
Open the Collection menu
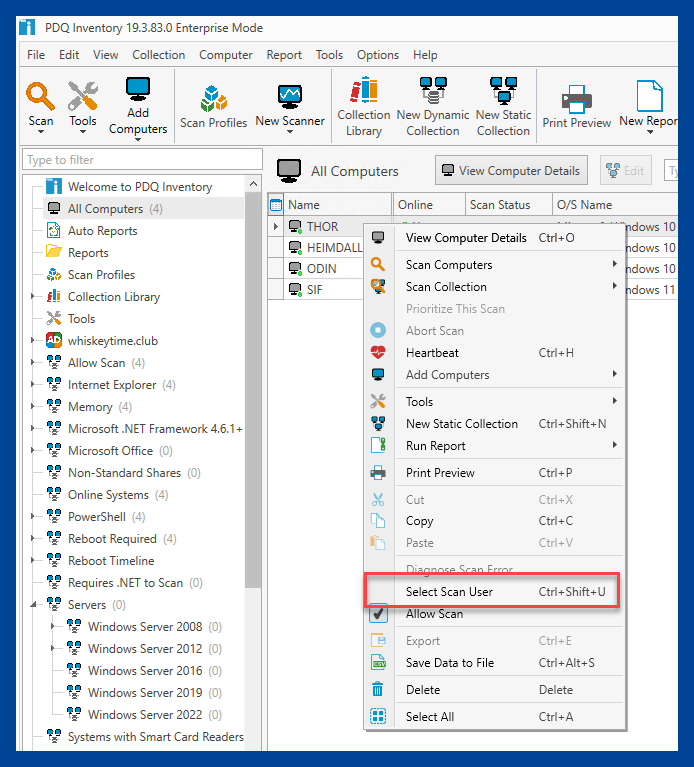pyautogui.click(x=158, y=55)
